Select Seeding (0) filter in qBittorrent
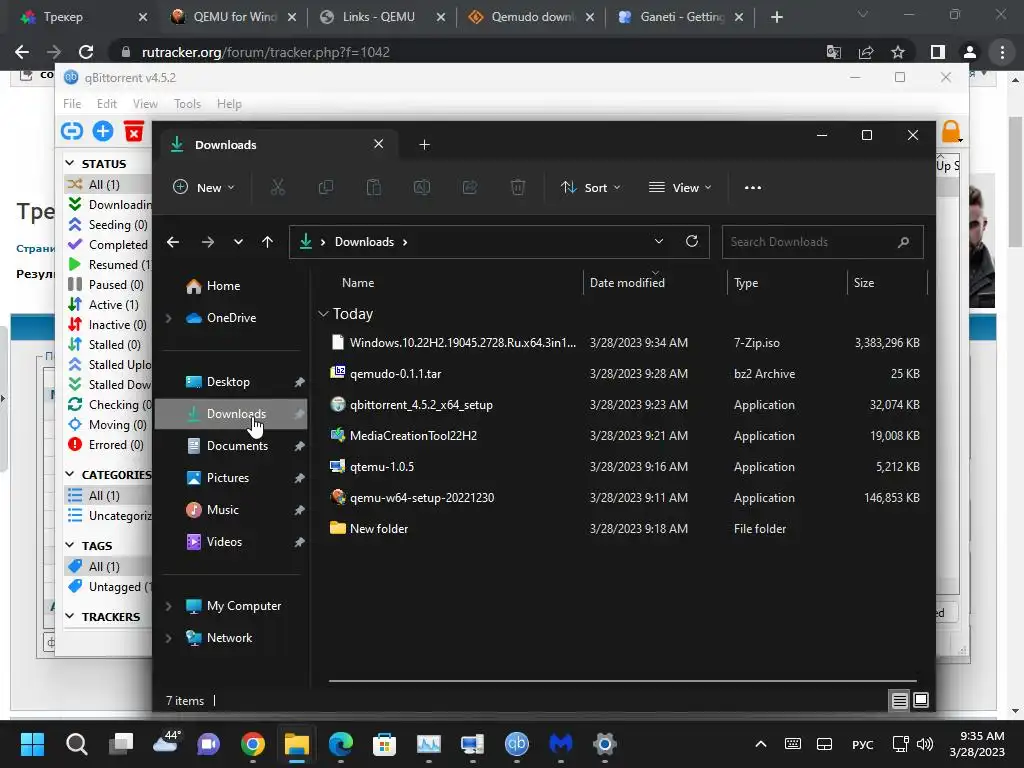Image resolution: width=1024 pixels, height=768 pixels. pos(108,225)
